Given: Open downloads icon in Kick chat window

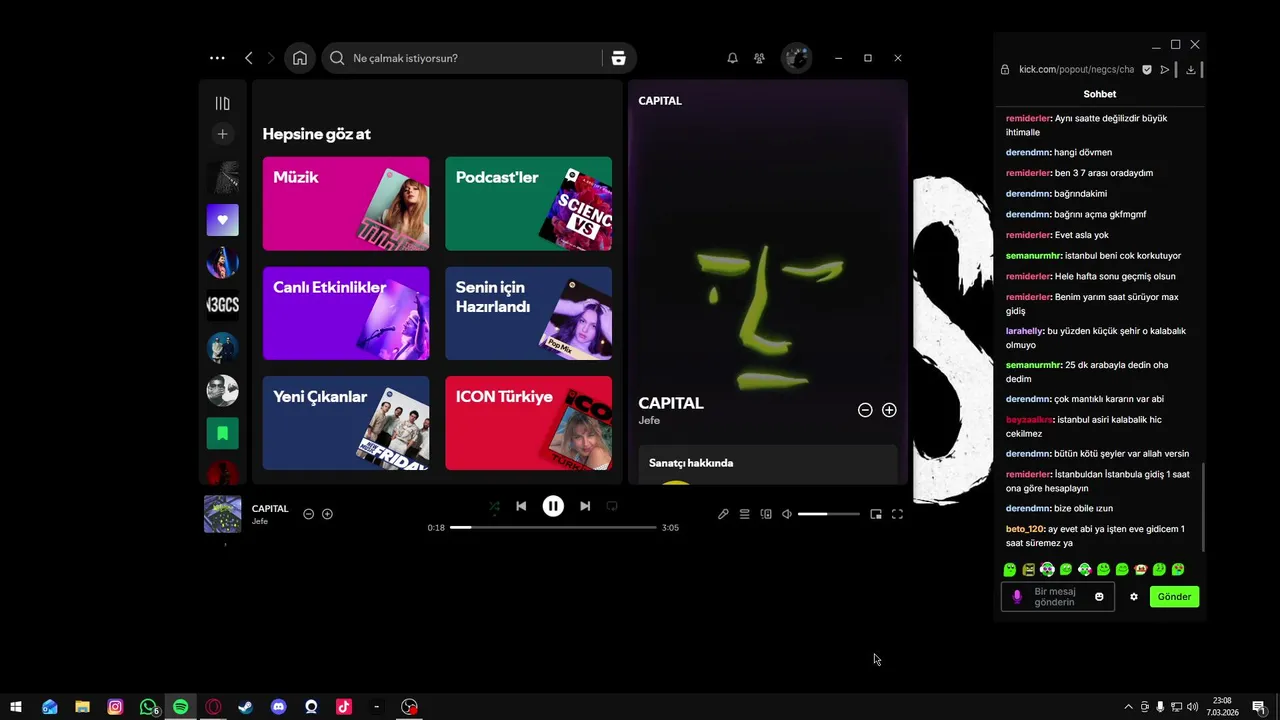Looking at the screenshot, I should point(1191,70).
